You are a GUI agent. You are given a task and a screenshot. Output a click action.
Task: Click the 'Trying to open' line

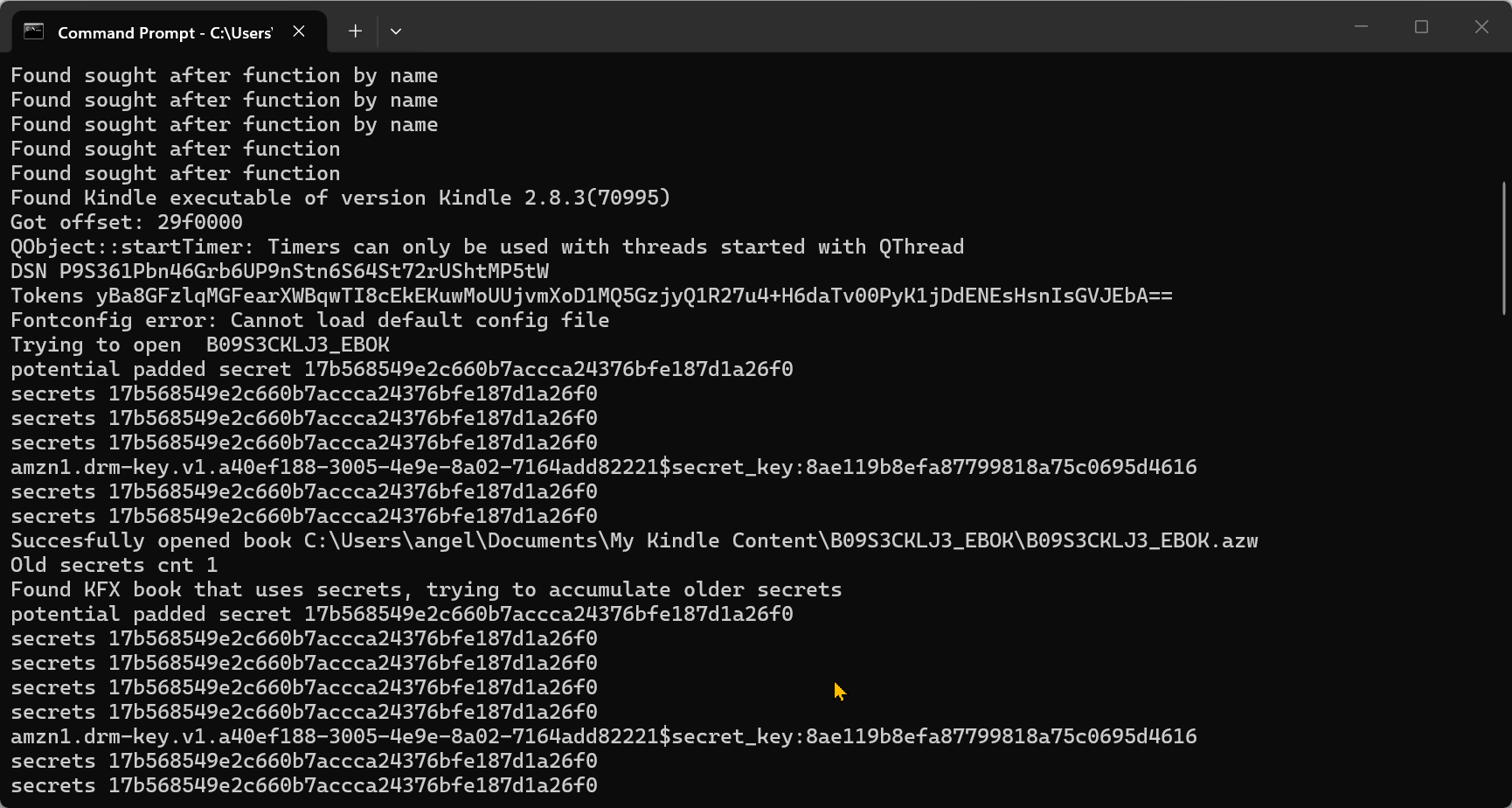click(x=200, y=345)
